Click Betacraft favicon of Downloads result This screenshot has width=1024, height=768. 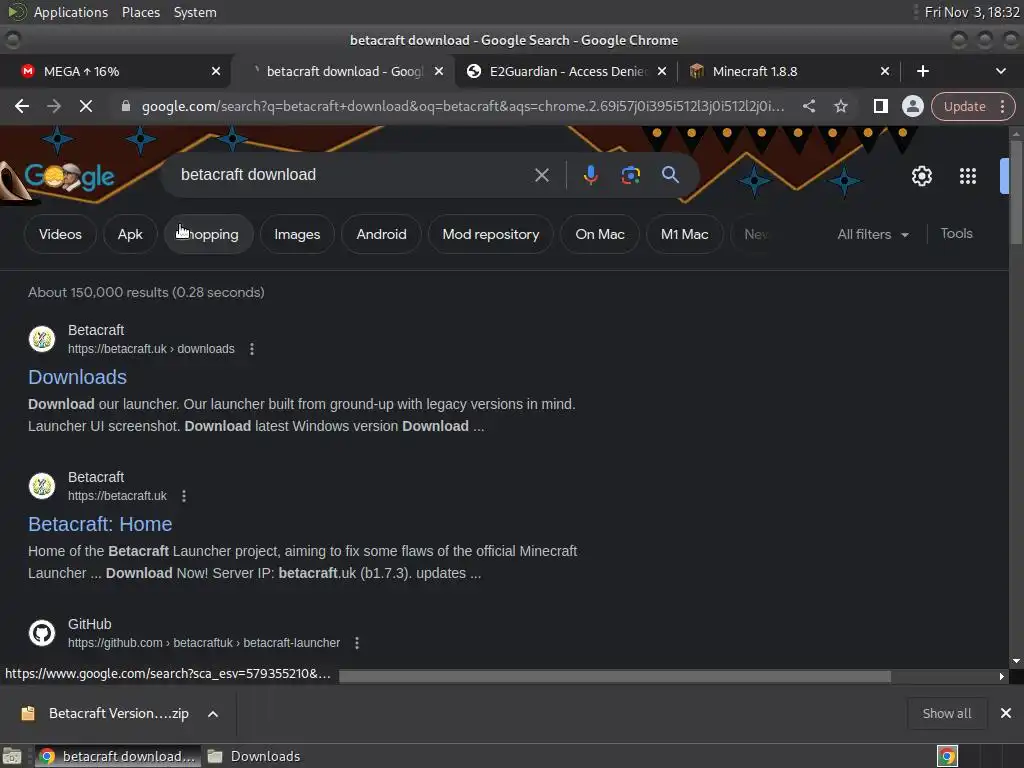(42, 339)
